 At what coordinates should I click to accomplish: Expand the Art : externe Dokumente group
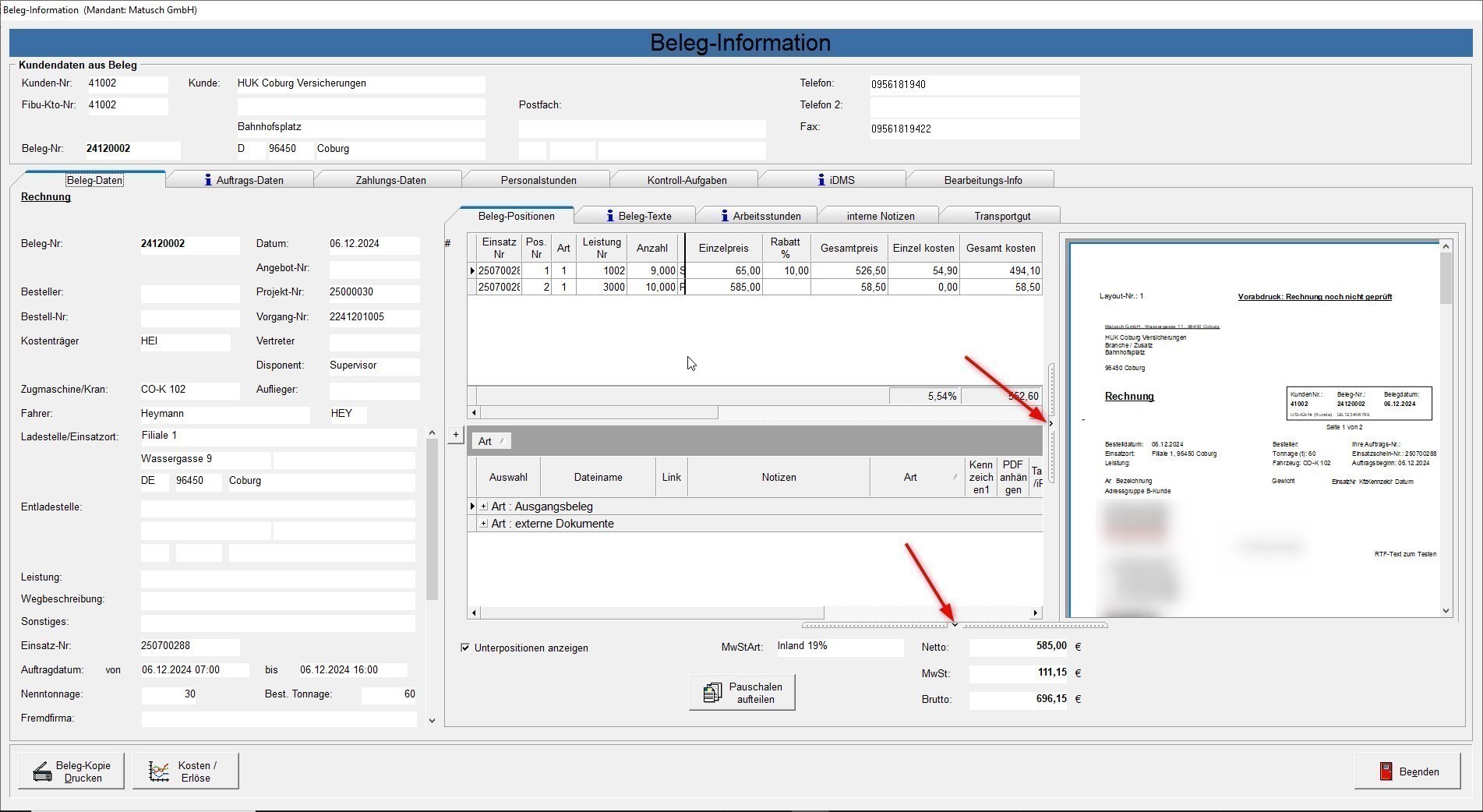[484, 524]
